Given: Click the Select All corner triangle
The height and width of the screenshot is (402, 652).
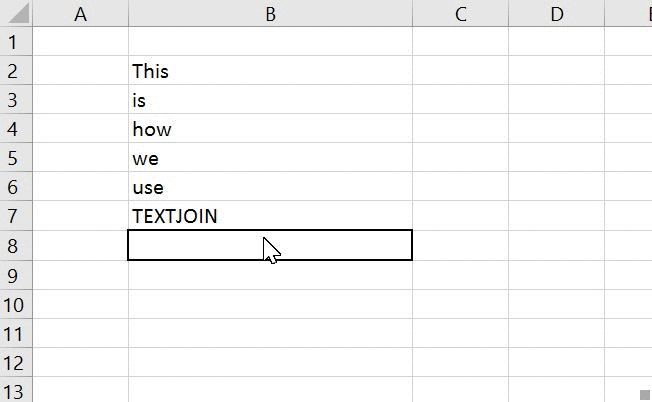Looking at the screenshot, I should tap(17, 14).
